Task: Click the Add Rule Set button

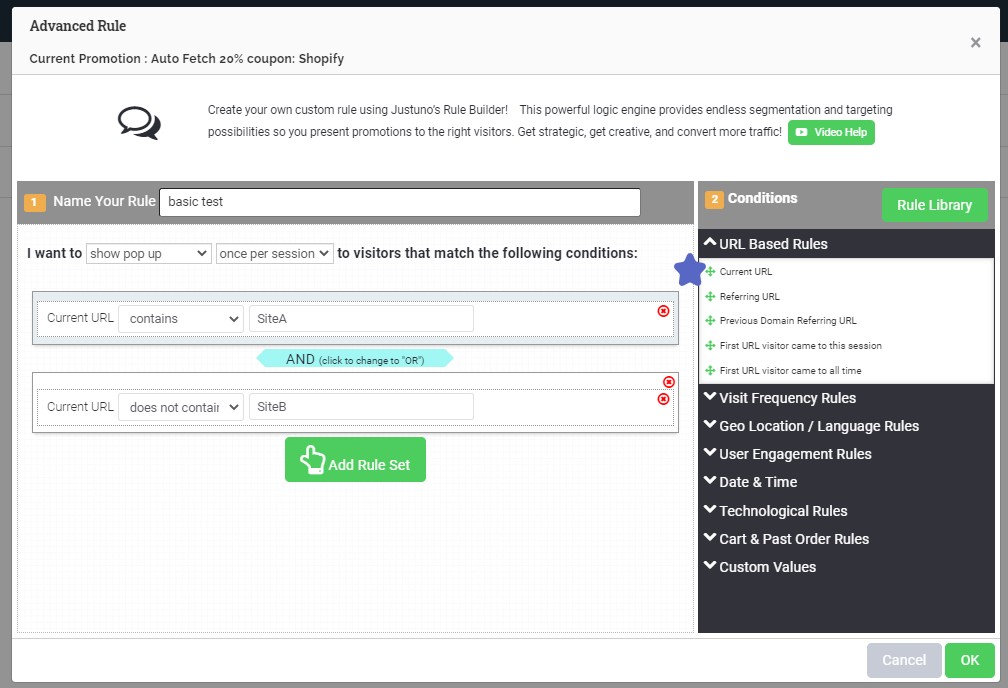Action: (x=355, y=458)
